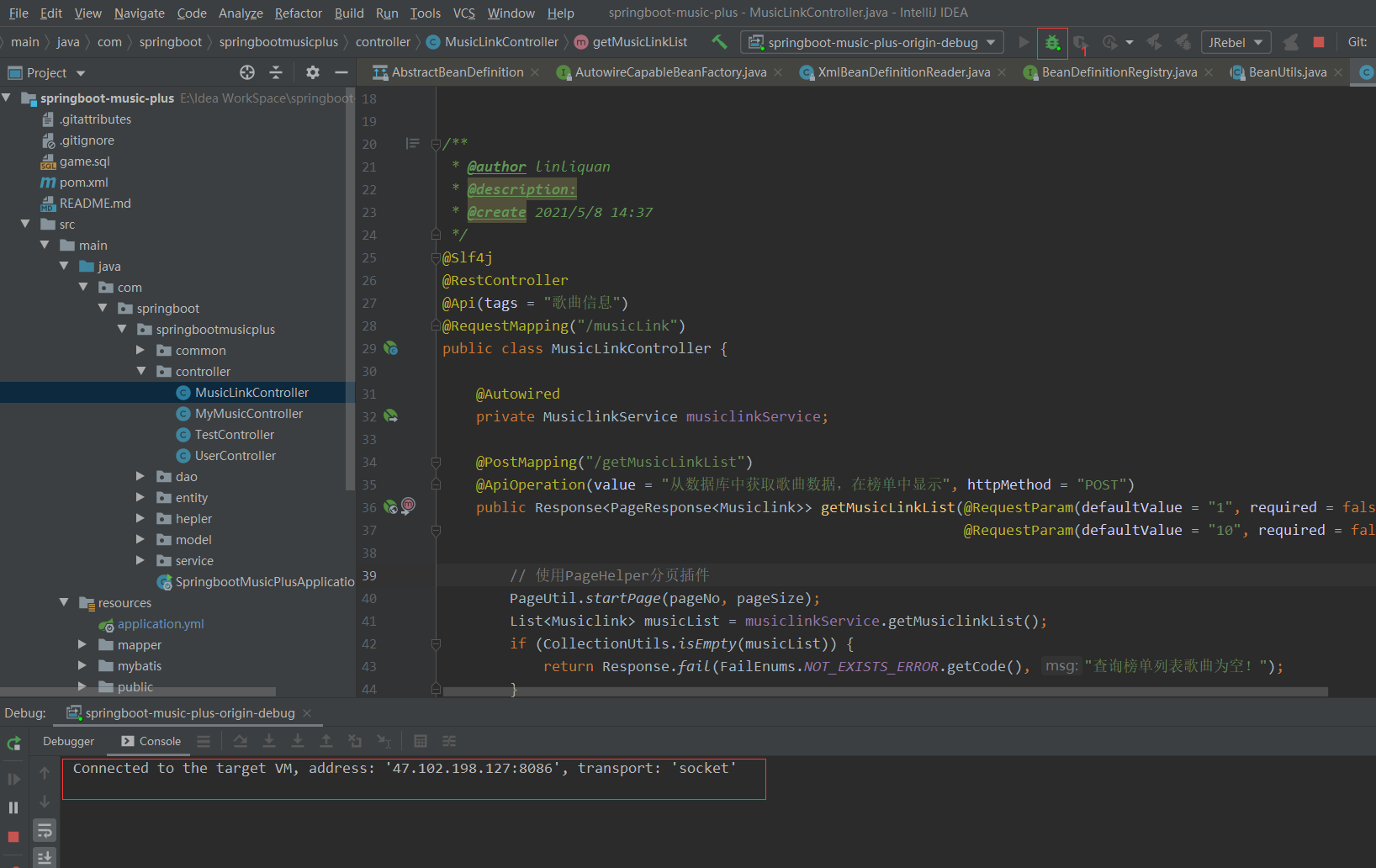Click the Step Over debug icon
The height and width of the screenshot is (868, 1376).
[x=241, y=741]
